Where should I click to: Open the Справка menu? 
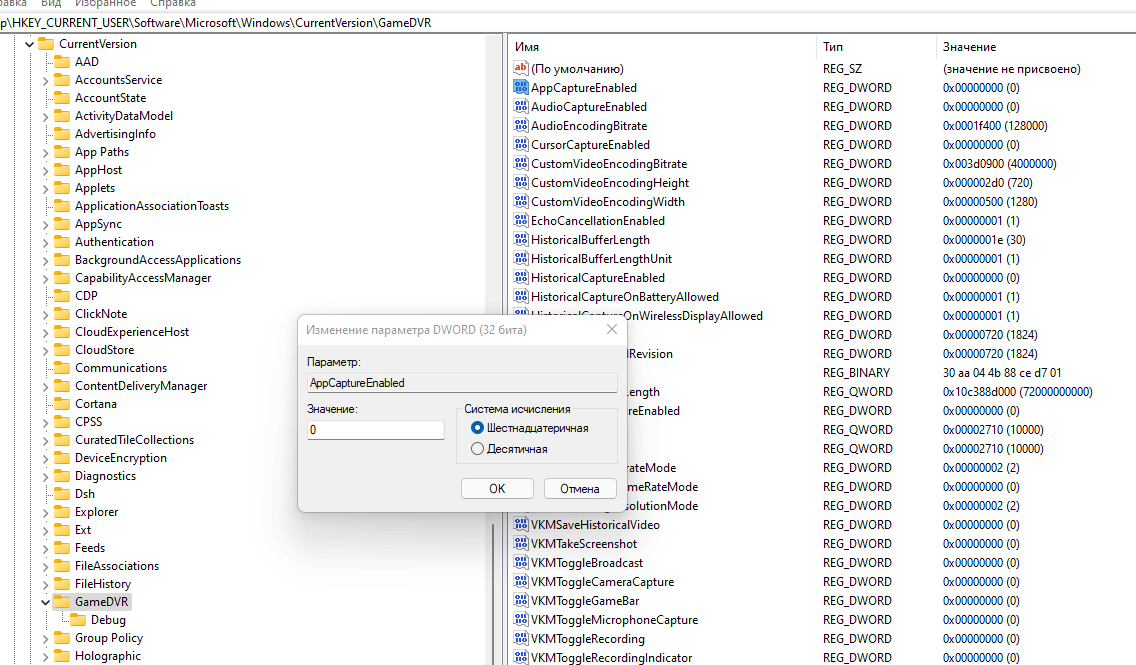[173, 4]
